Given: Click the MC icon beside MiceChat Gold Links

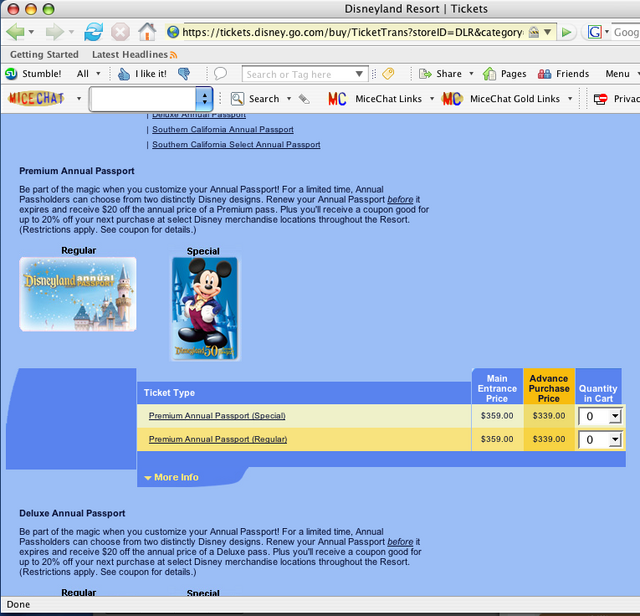Looking at the screenshot, I should 452,99.
